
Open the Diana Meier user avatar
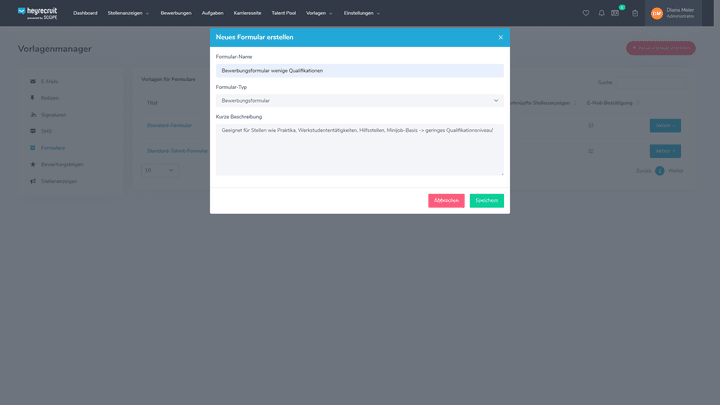tap(657, 13)
